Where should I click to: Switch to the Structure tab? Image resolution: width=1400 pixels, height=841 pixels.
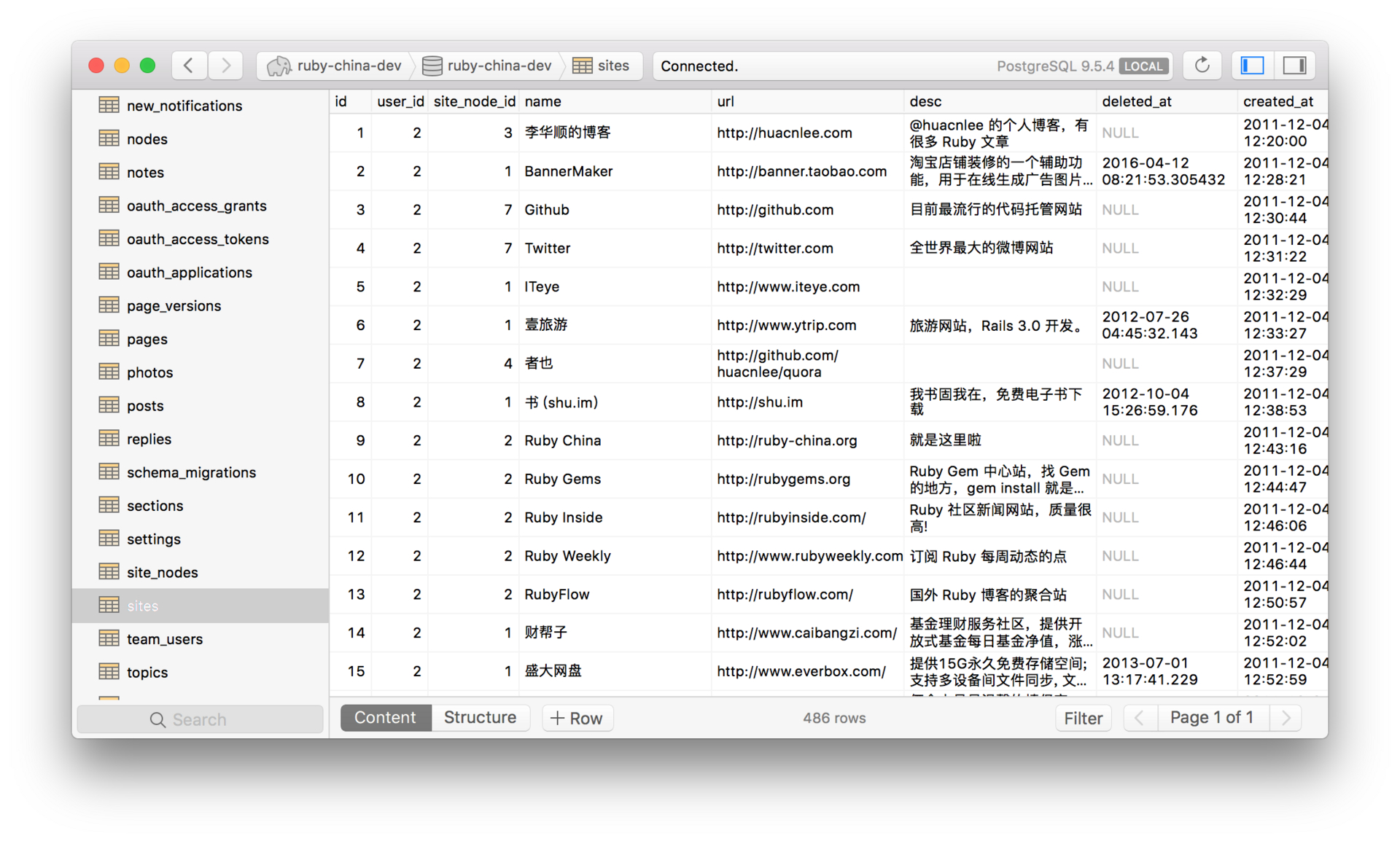coord(481,718)
